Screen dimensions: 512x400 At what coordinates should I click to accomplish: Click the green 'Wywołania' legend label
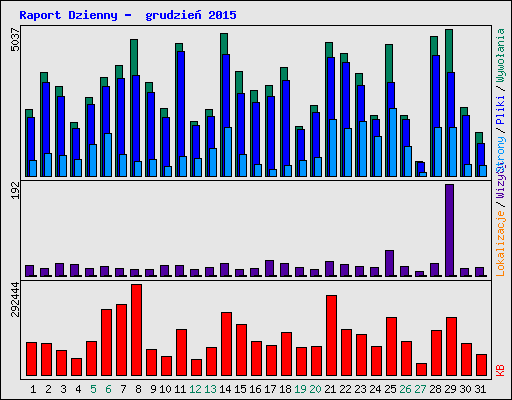501,55
